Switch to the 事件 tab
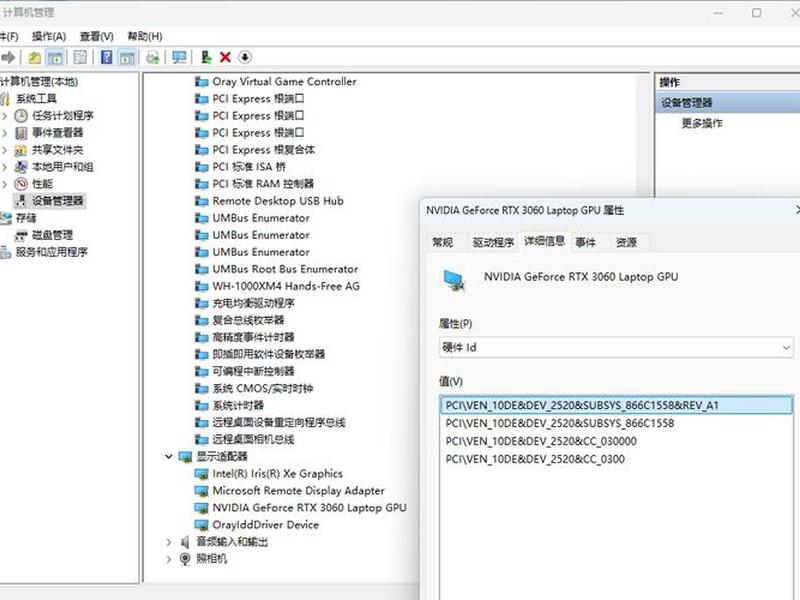800x600 pixels. [585, 242]
